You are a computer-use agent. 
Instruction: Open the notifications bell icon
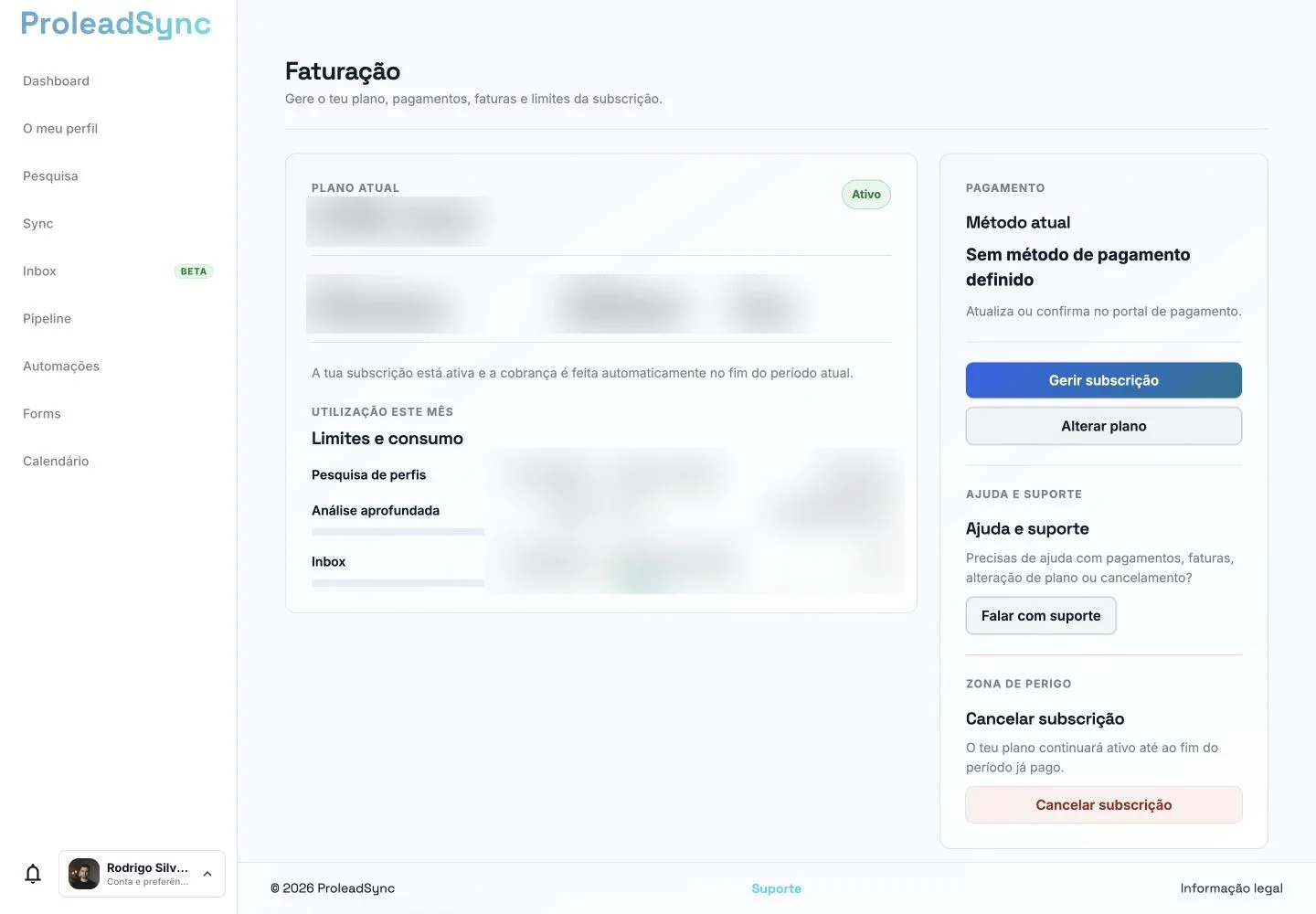[33, 874]
